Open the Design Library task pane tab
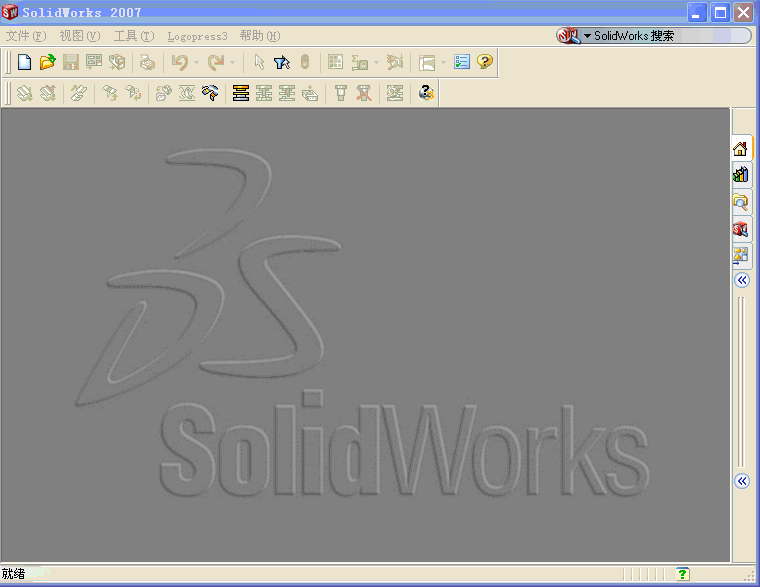This screenshot has height=587, width=760. (741, 175)
